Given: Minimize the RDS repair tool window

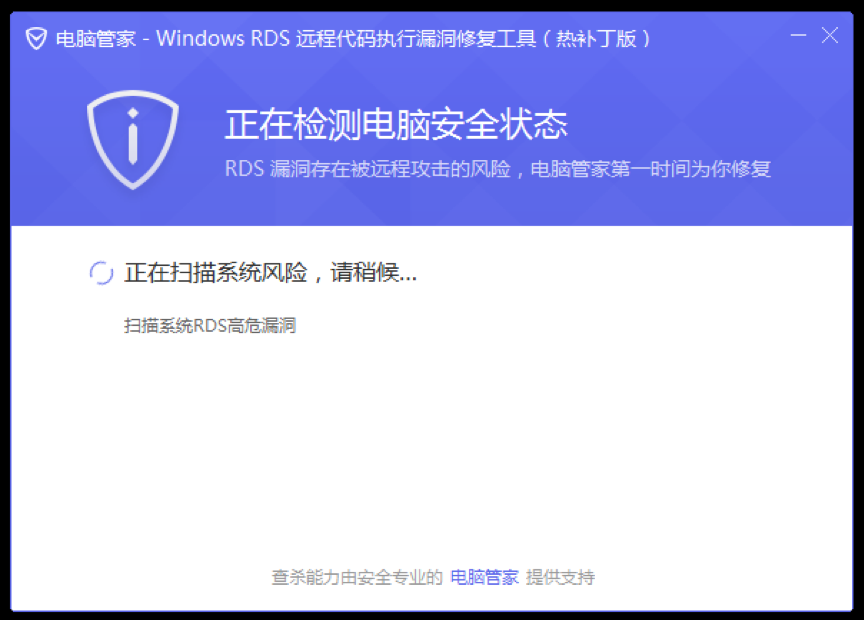Looking at the screenshot, I should coord(798,36).
